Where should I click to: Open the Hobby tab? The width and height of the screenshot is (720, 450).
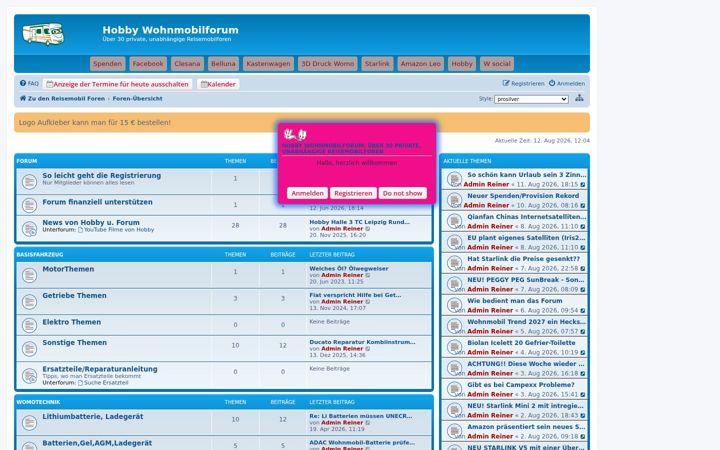(x=462, y=64)
